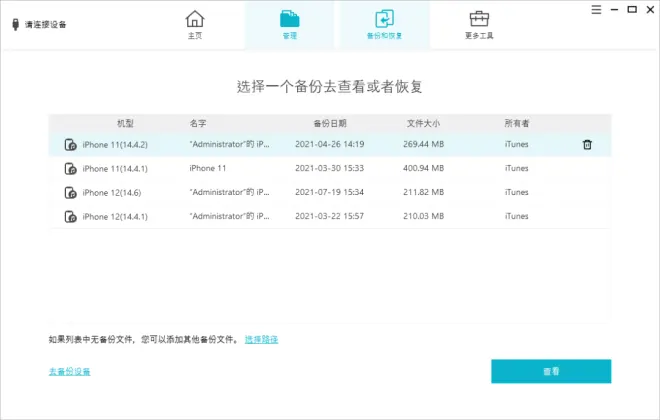
Task: Click the 机型 column header
Action: tap(125, 123)
